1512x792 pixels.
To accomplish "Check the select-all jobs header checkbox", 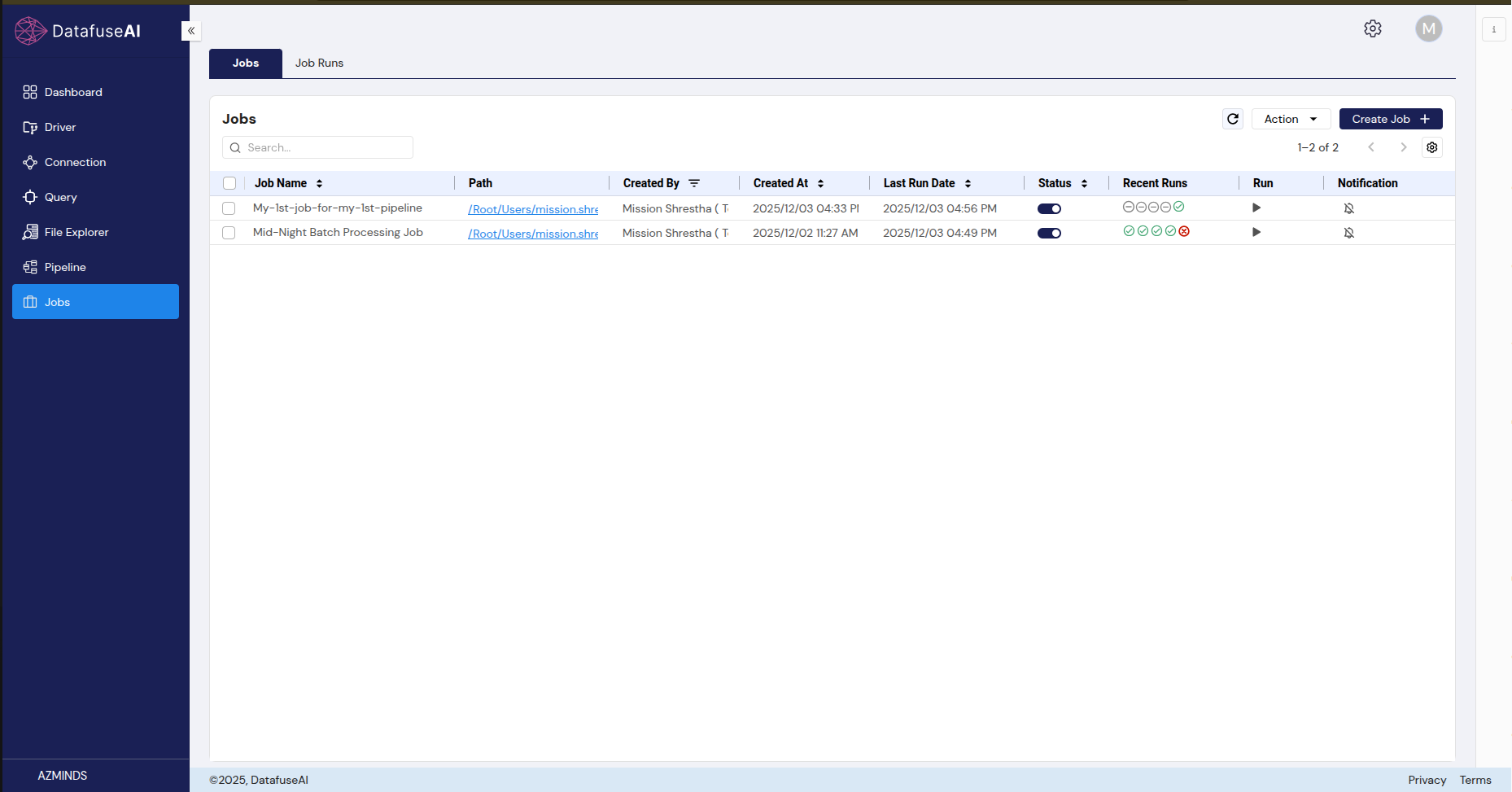I will (x=229, y=183).
